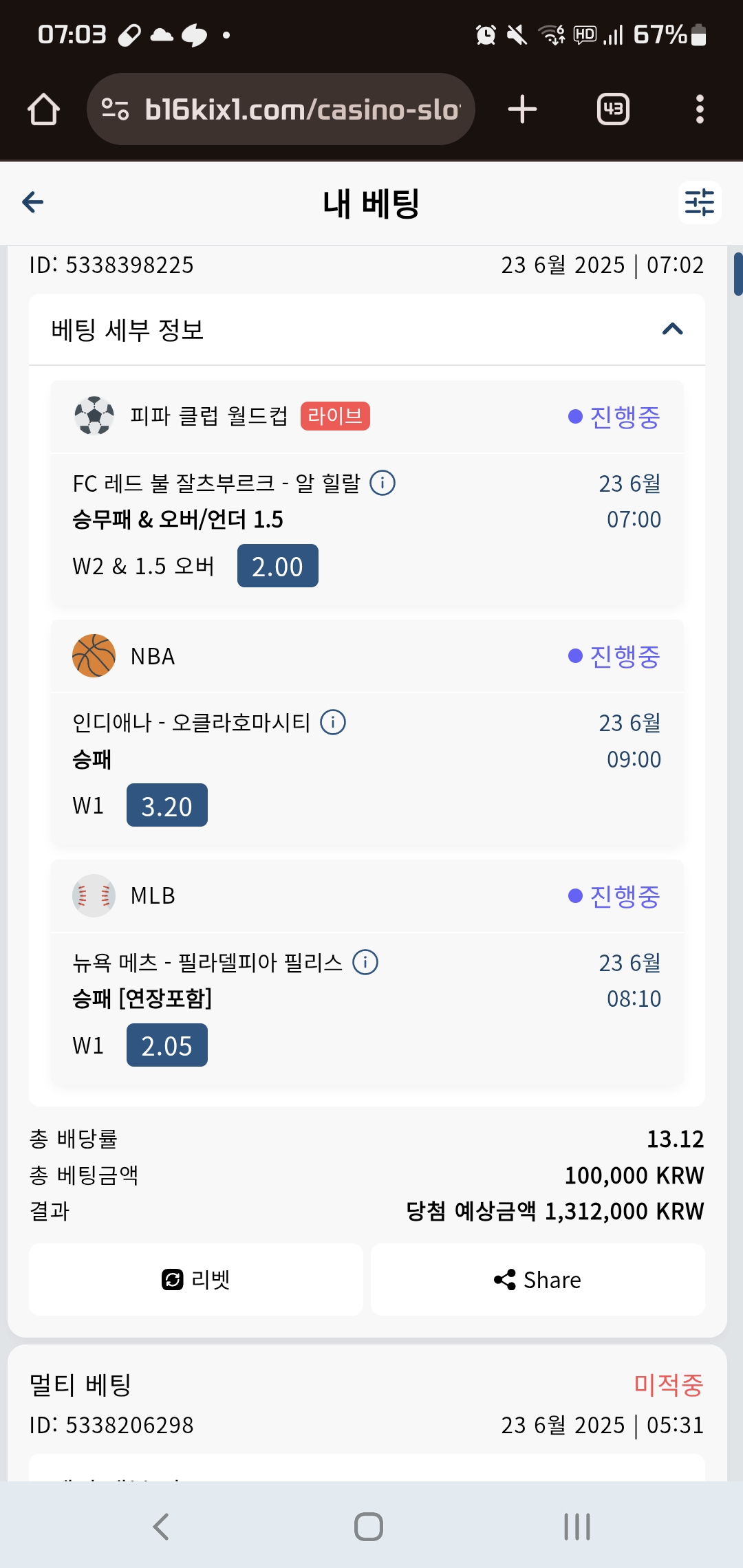Screen dimensions: 743x1568
Task: Tap info icon for Mets vs Phillies
Action: [365, 962]
